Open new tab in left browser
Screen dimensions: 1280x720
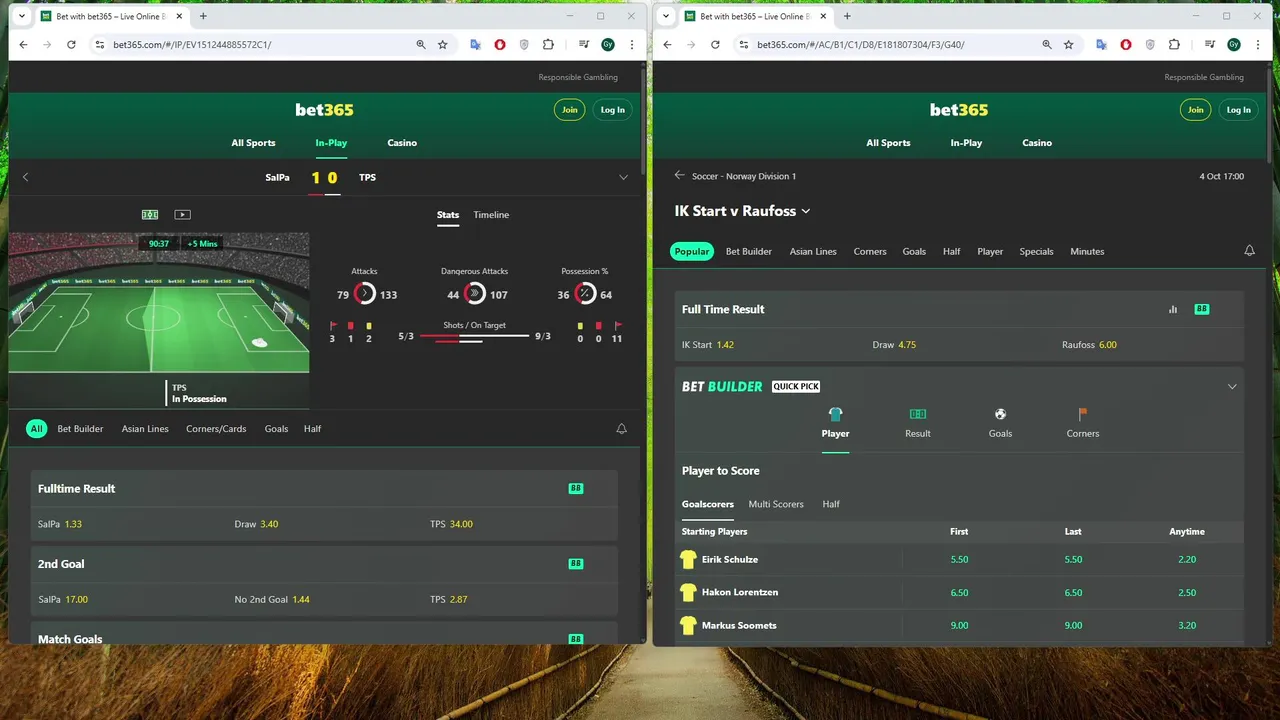[203, 16]
